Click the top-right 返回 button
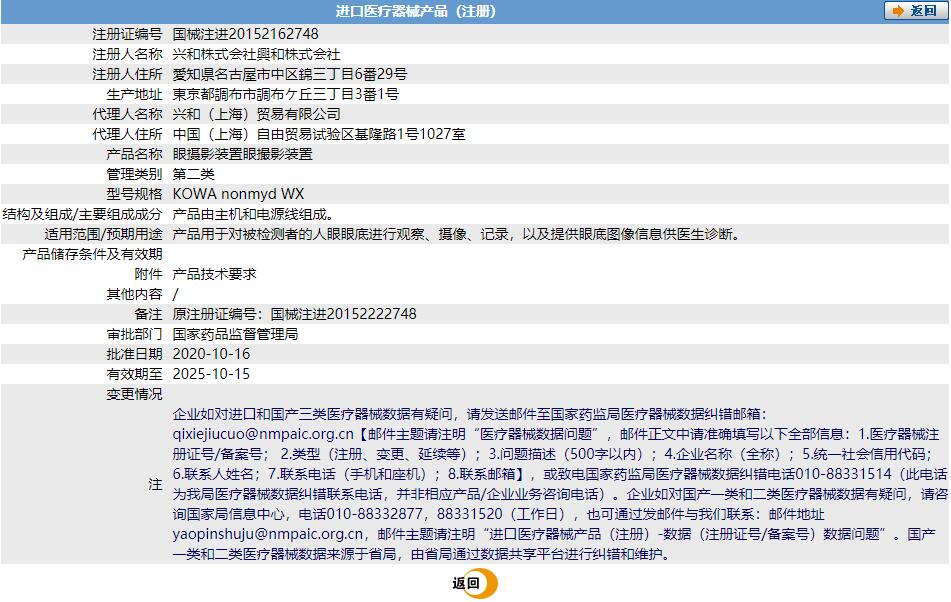 [x=915, y=11]
